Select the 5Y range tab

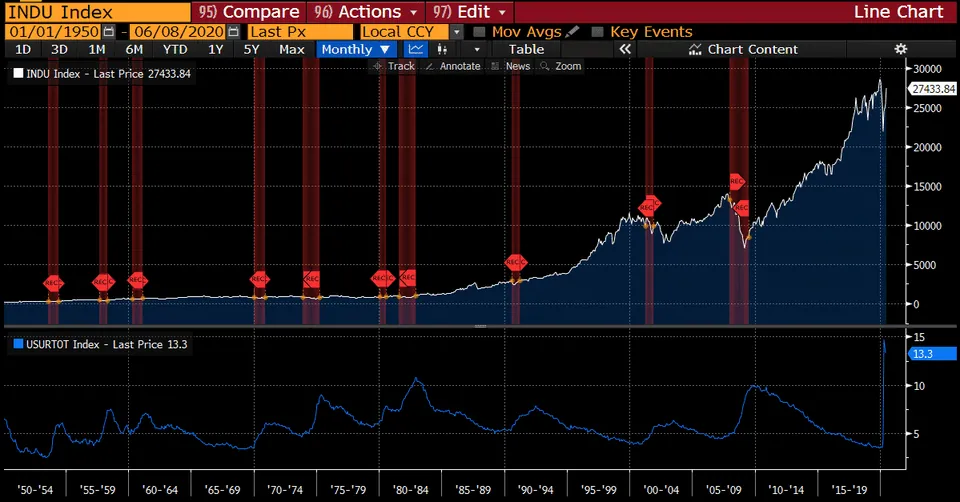pos(252,50)
